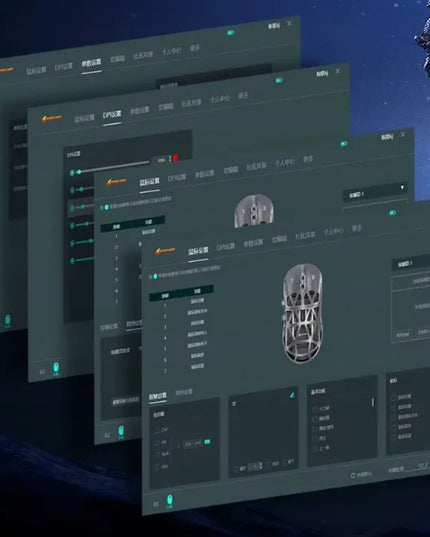The image size is (430, 537).
Task: Toggle the cyan switch above the front window's key list
Action: (155, 276)
